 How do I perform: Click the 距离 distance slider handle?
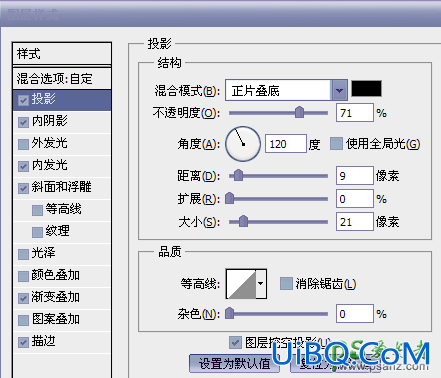tap(238, 175)
